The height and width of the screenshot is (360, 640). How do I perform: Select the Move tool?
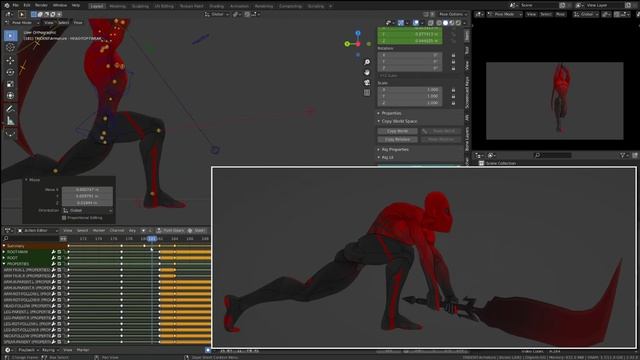[x=10, y=60]
